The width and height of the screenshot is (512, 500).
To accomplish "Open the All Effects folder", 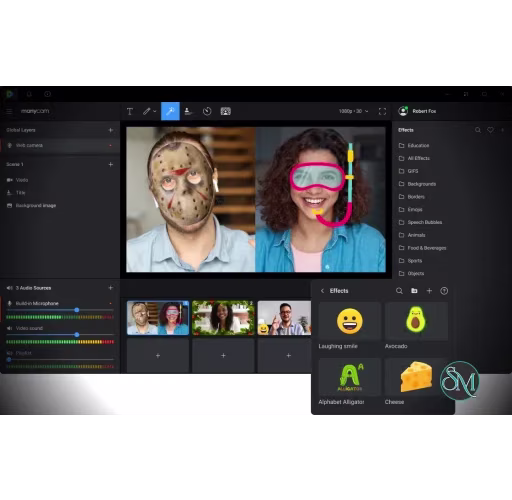I will point(414,158).
